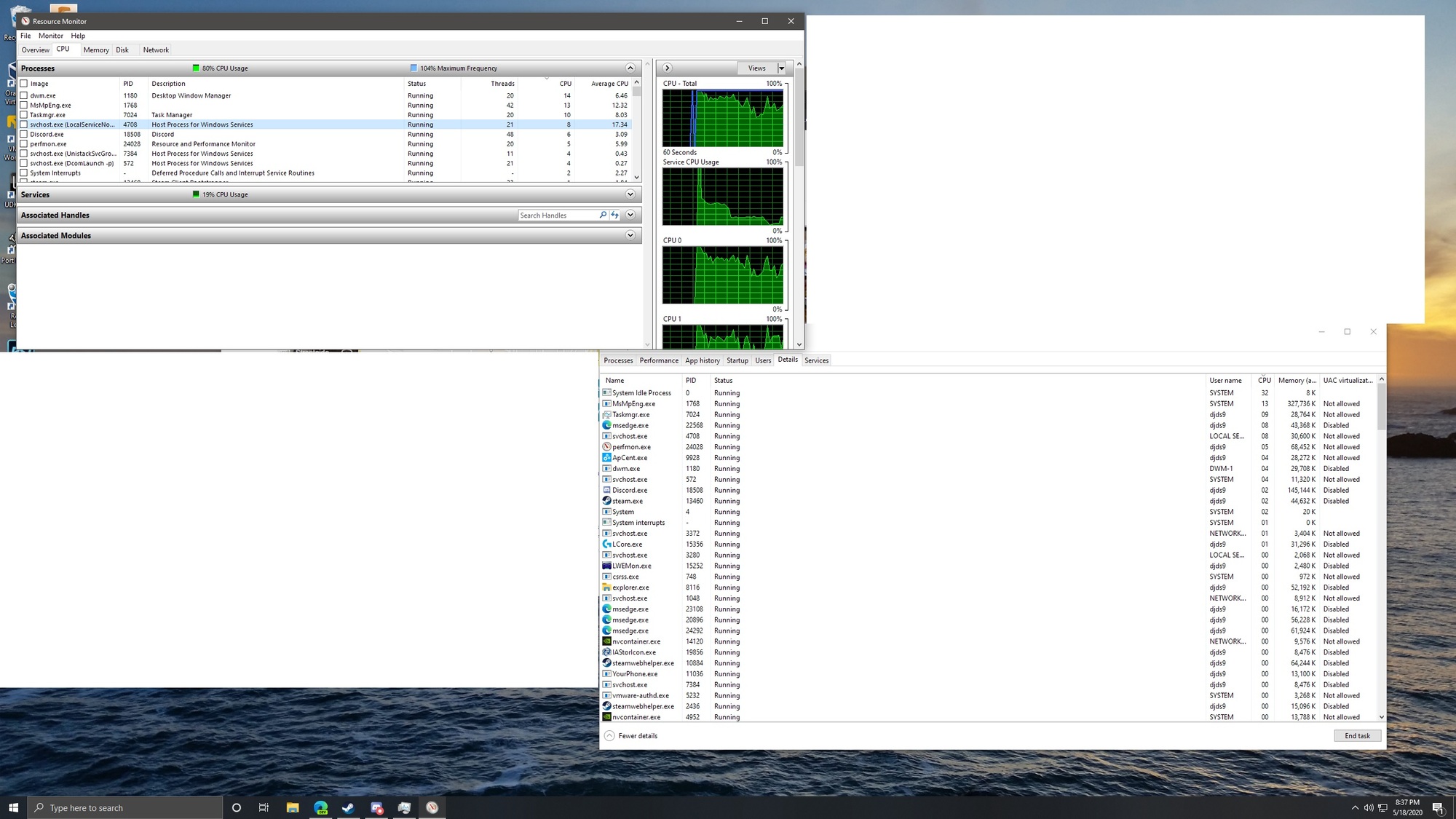Open Windows Start menu

click(13, 807)
